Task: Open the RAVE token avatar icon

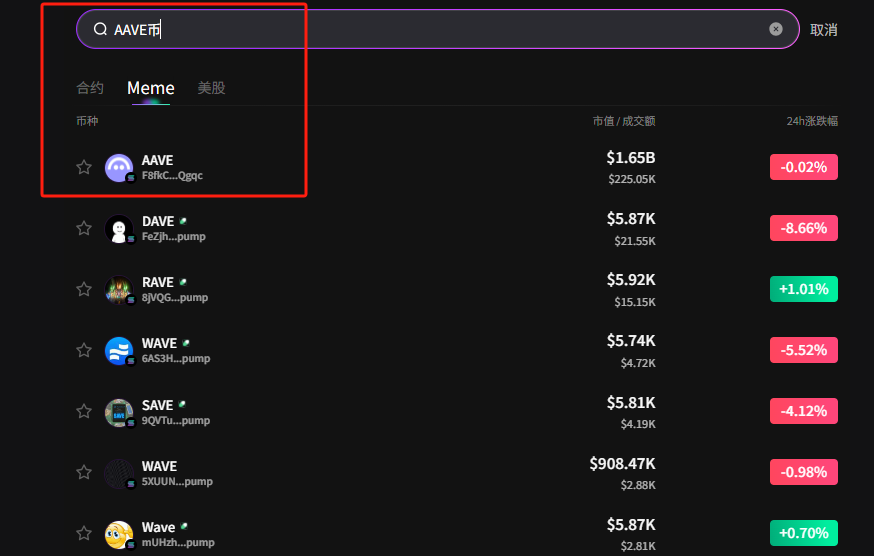Action: click(x=119, y=290)
